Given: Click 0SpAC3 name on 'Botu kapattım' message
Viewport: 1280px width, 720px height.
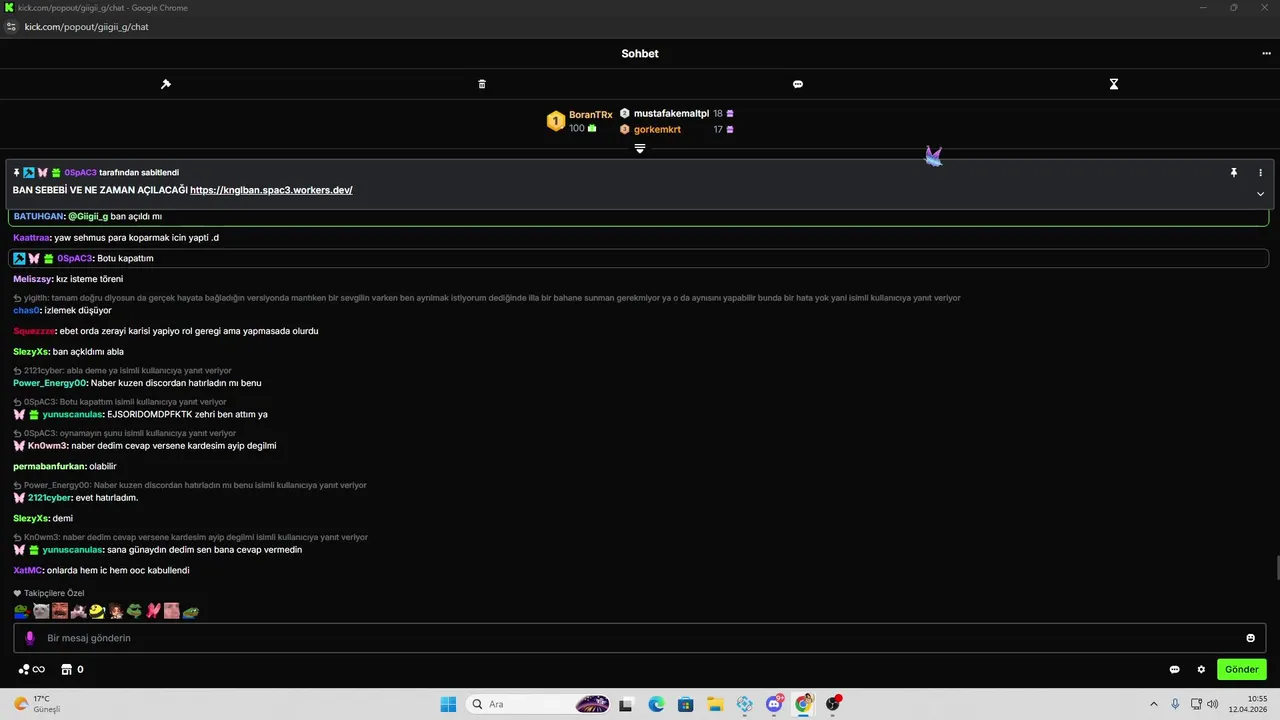Looking at the screenshot, I should pos(75,258).
